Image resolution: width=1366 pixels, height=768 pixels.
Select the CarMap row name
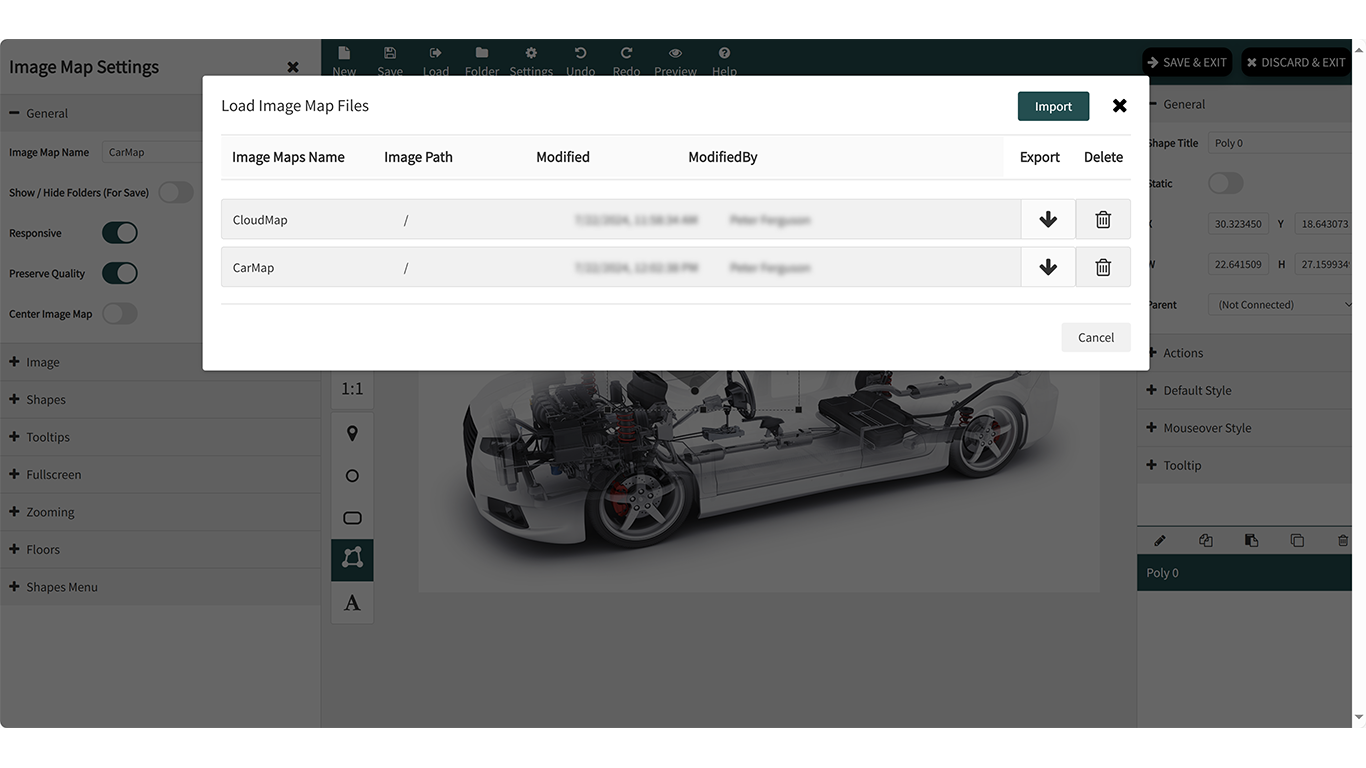coord(253,268)
